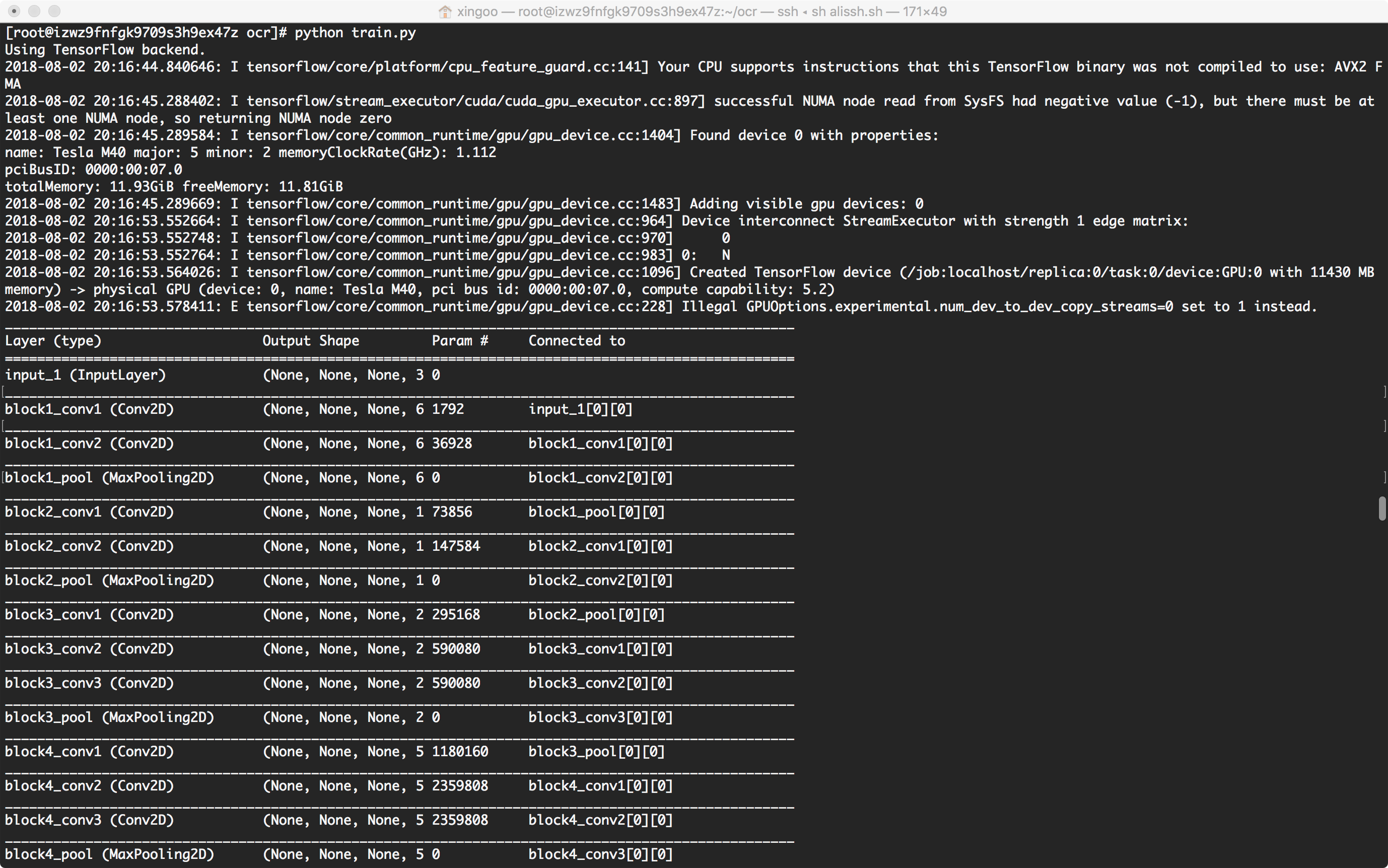This screenshot has width=1388, height=868.
Task: Click 'Layer (type)' column header
Action: pyautogui.click(x=53, y=341)
